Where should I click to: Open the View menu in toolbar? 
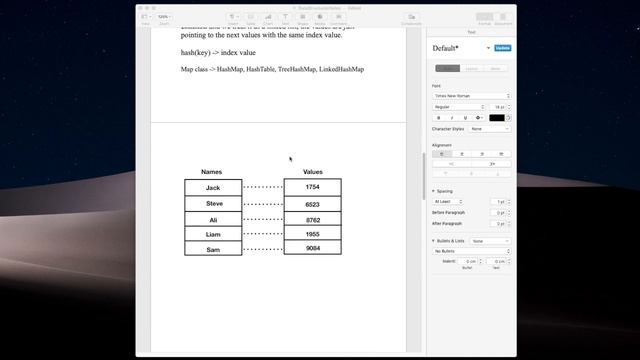[146, 17]
